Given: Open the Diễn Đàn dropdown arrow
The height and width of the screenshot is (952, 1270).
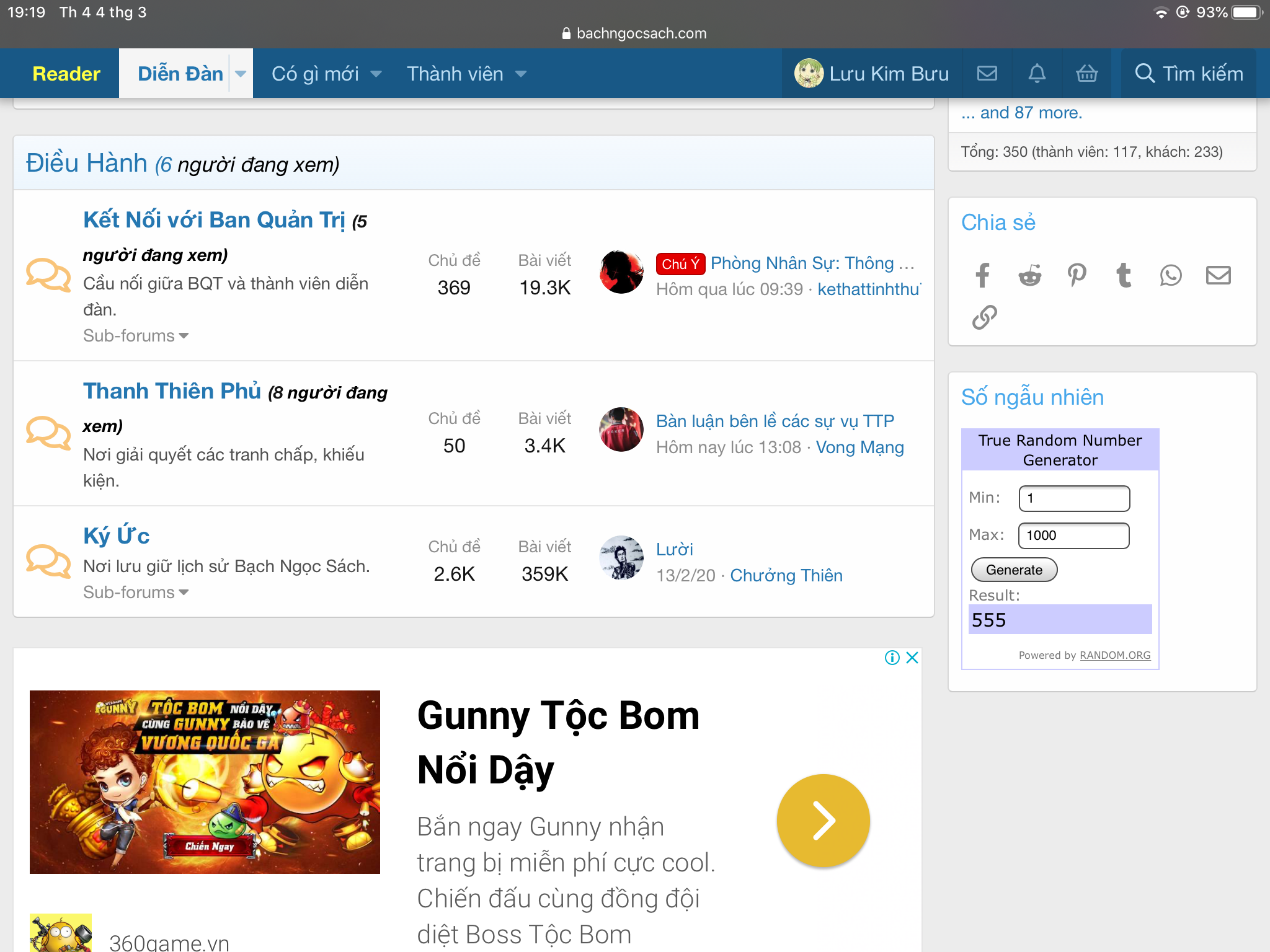Looking at the screenshot, I should [241, 74].
